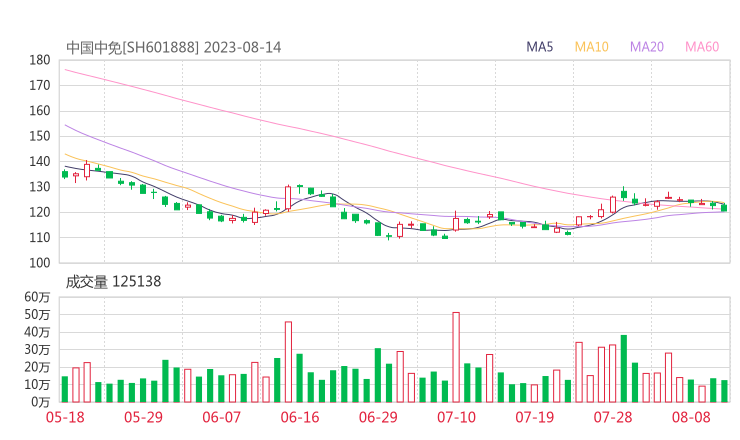Image resolution: width=740 pixels, height=440 pixels.
Task: Click the 130 price axis label
Action: [40, 187]
